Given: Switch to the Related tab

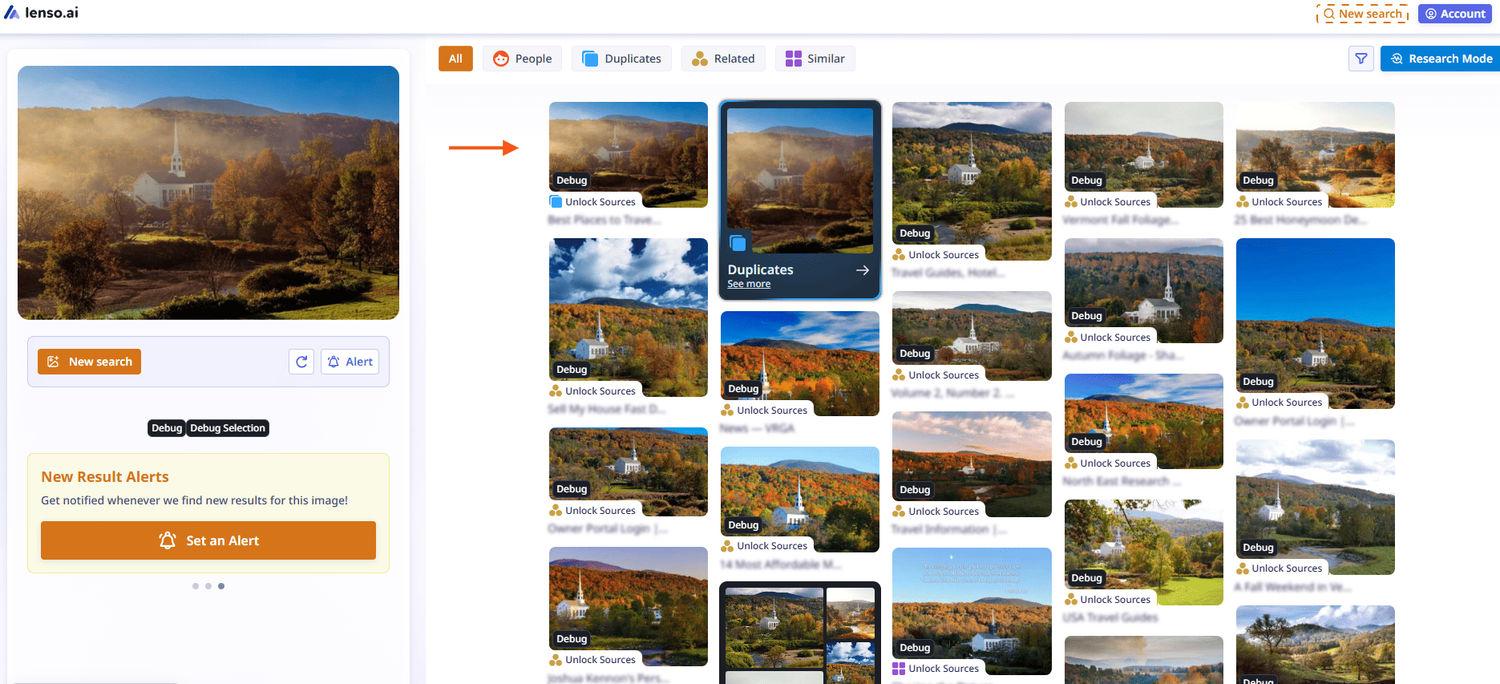Looking at the screenshot, I should pos(723,59).
